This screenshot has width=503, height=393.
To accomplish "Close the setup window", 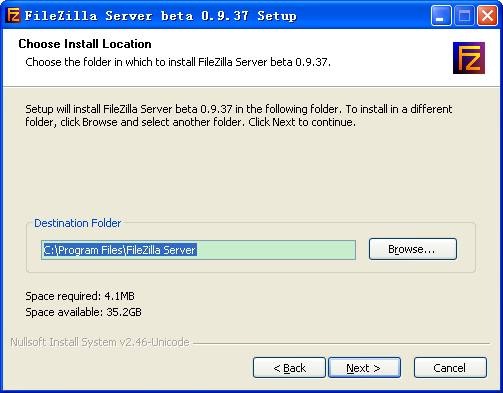I will click(487, 16).
